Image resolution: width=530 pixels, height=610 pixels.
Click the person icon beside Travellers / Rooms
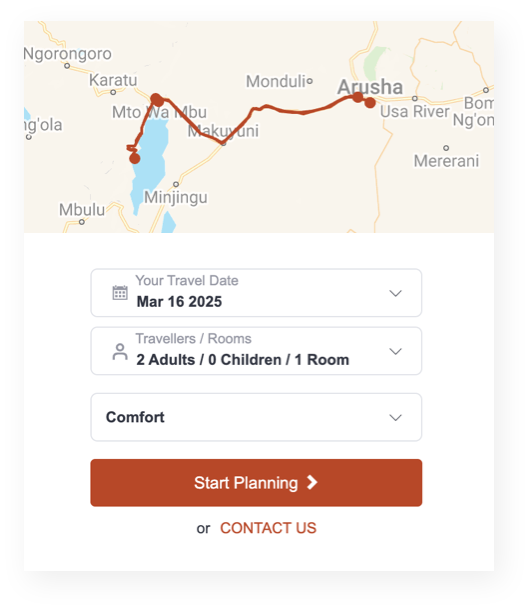point(120,352)
